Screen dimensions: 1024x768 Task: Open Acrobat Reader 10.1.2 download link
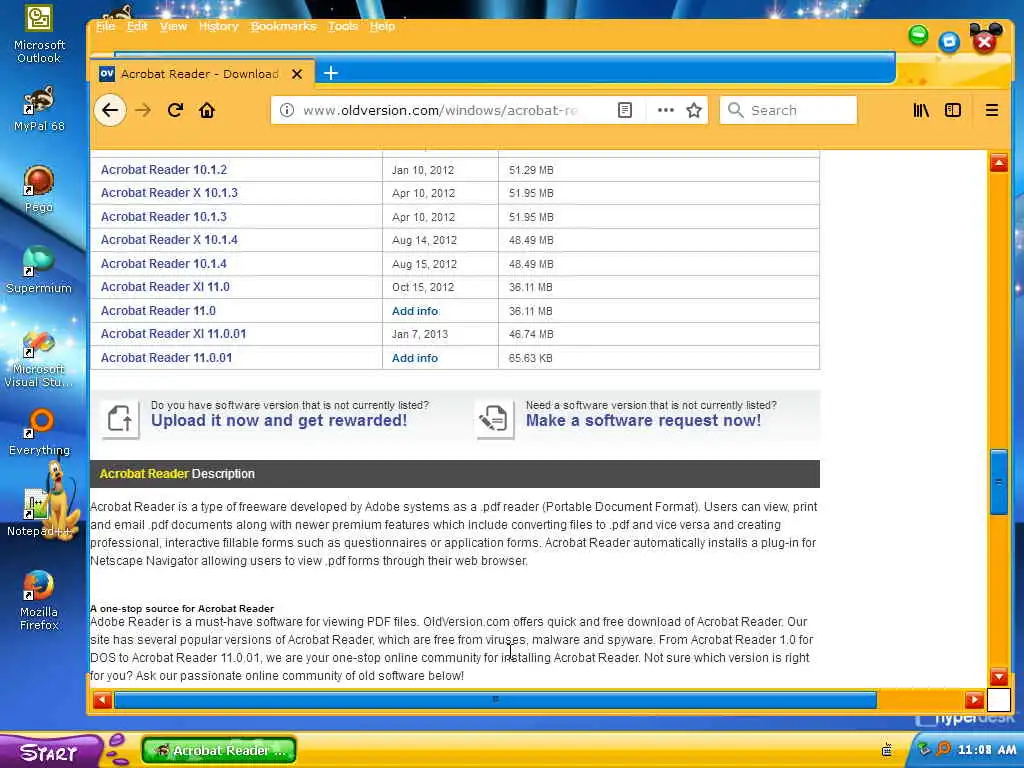(x=164, y=170)
